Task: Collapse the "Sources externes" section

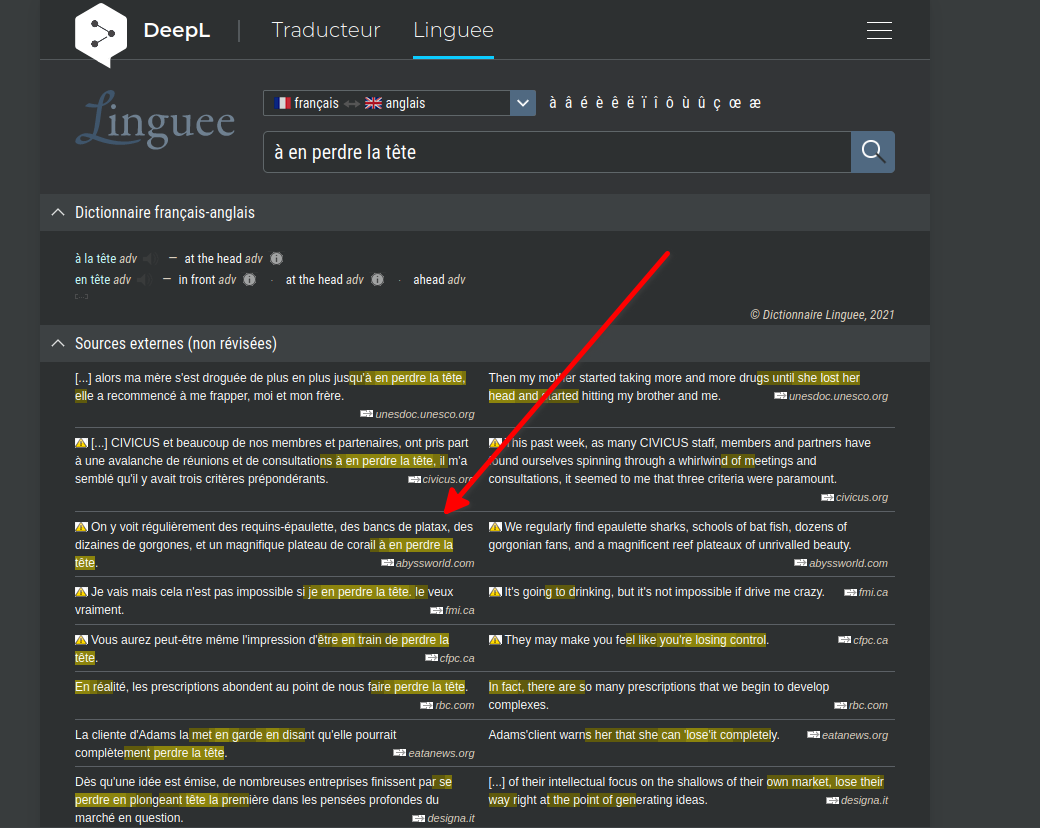Action: coord(57,344)
